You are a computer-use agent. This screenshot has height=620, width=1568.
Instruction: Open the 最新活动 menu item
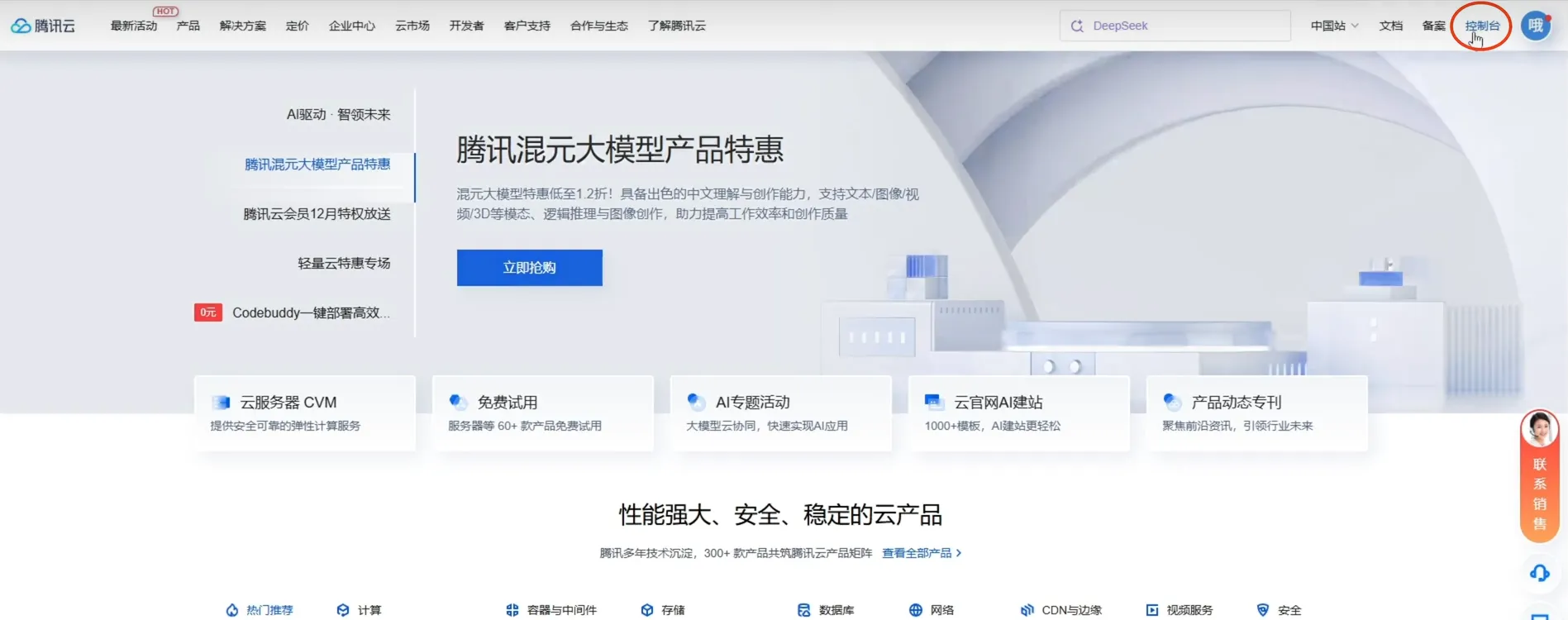point(134,26)
